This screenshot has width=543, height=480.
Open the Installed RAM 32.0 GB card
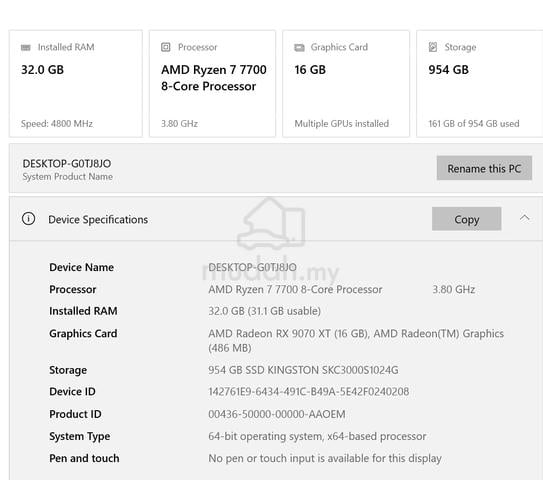click(76, 84)
